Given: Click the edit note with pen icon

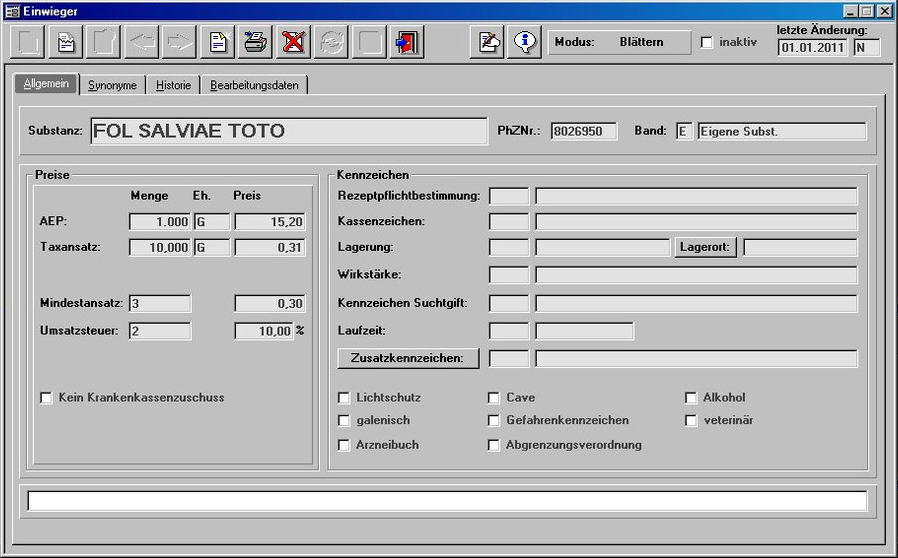Looking at the screenshot, I should (x=487, y=42).
